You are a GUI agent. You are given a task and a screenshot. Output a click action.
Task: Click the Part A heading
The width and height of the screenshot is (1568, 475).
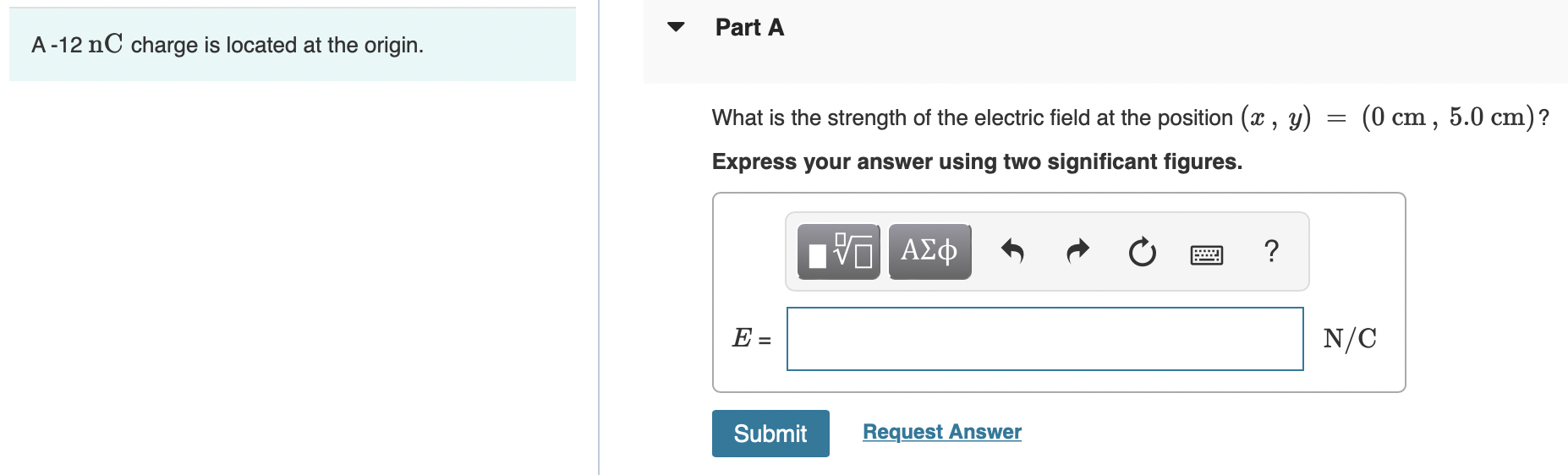tap(749, 28)
